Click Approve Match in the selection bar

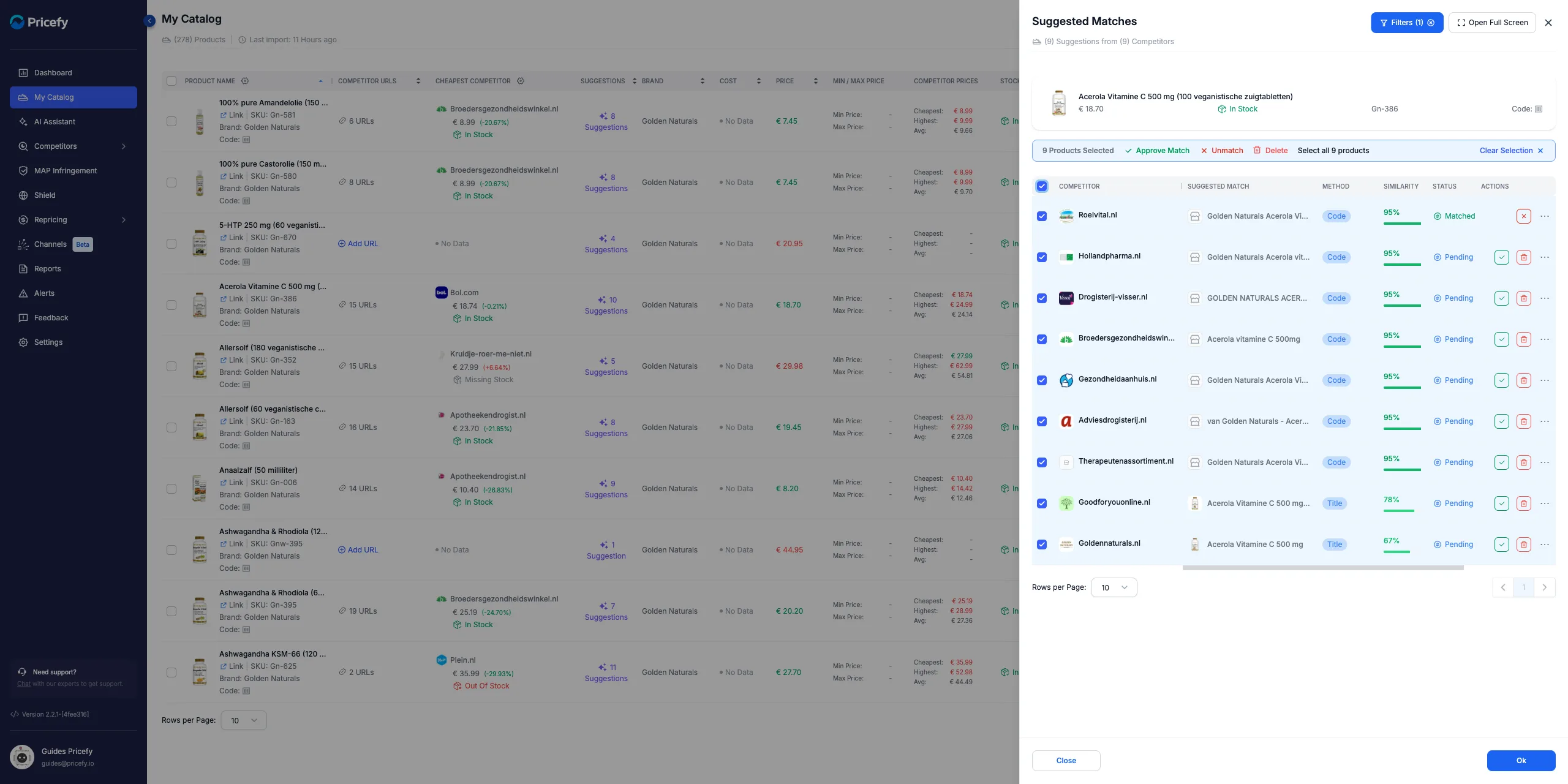click(x=1157, y=151)
